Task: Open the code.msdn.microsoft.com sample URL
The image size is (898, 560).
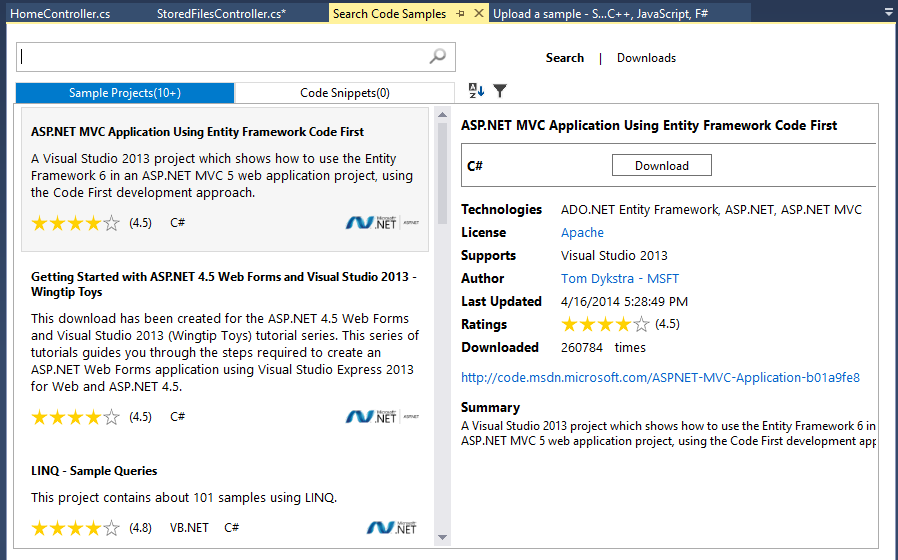Action: (660, 377)
